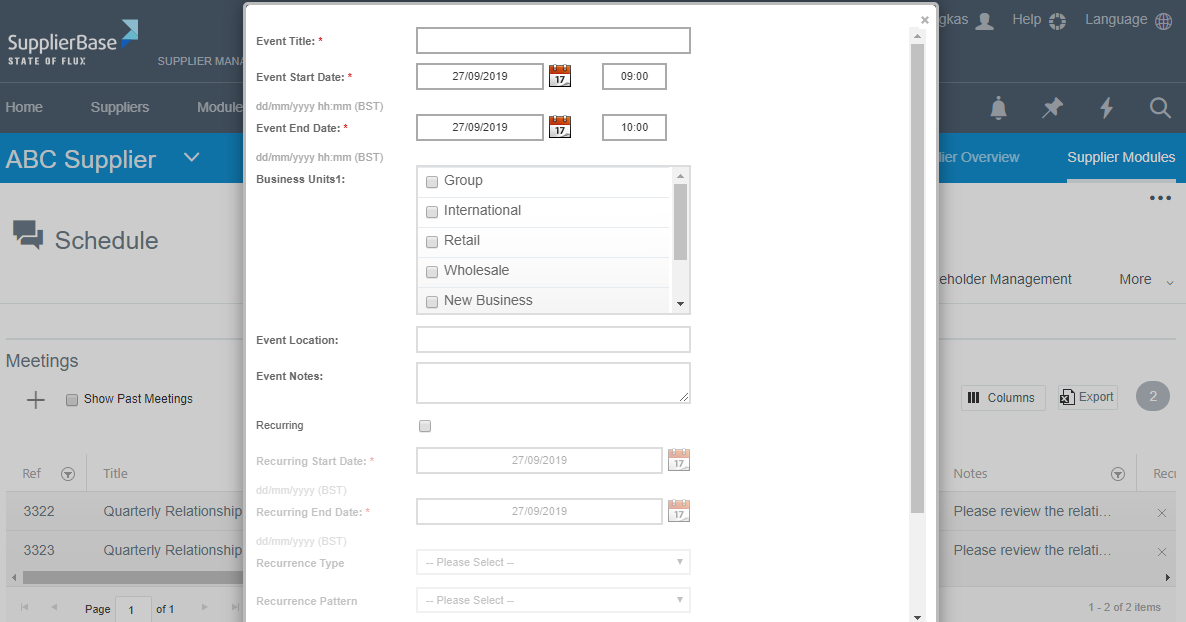The image size is (1186, 622).
Task: Click the Columns button
Action: pyautogui.click(x=1003, y=398)
